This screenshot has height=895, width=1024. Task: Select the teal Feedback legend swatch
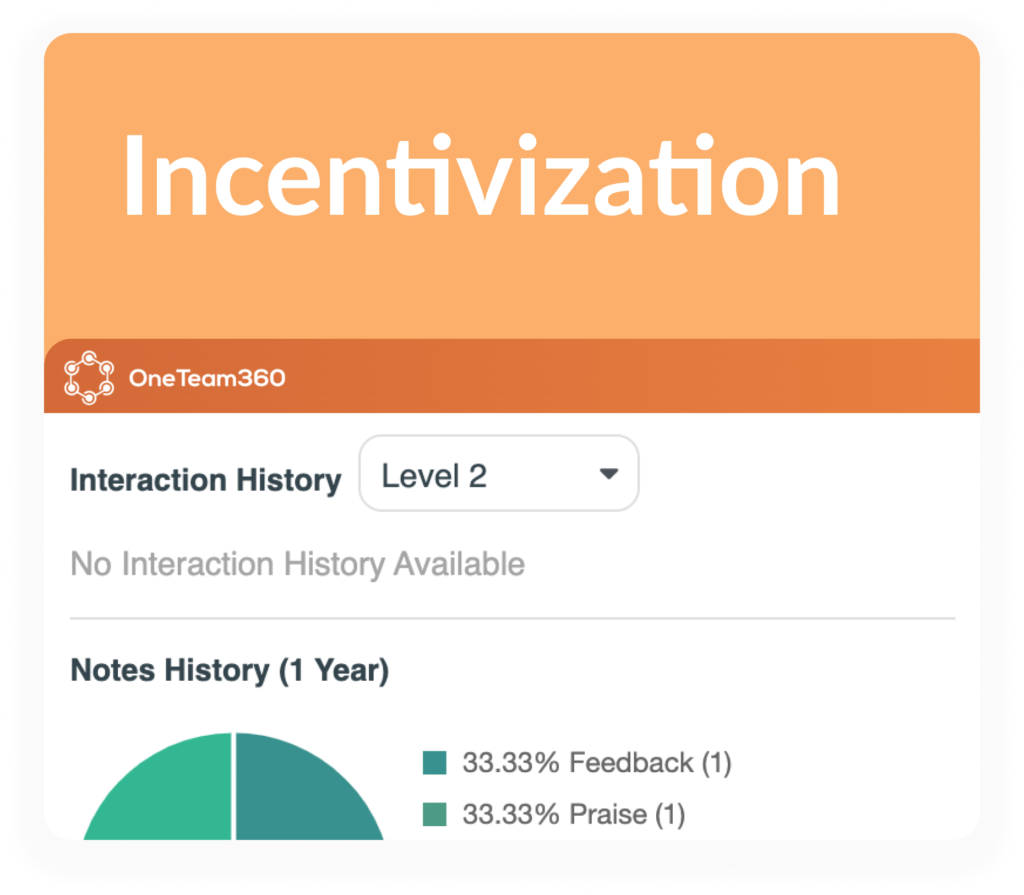(x=432, y=762)
